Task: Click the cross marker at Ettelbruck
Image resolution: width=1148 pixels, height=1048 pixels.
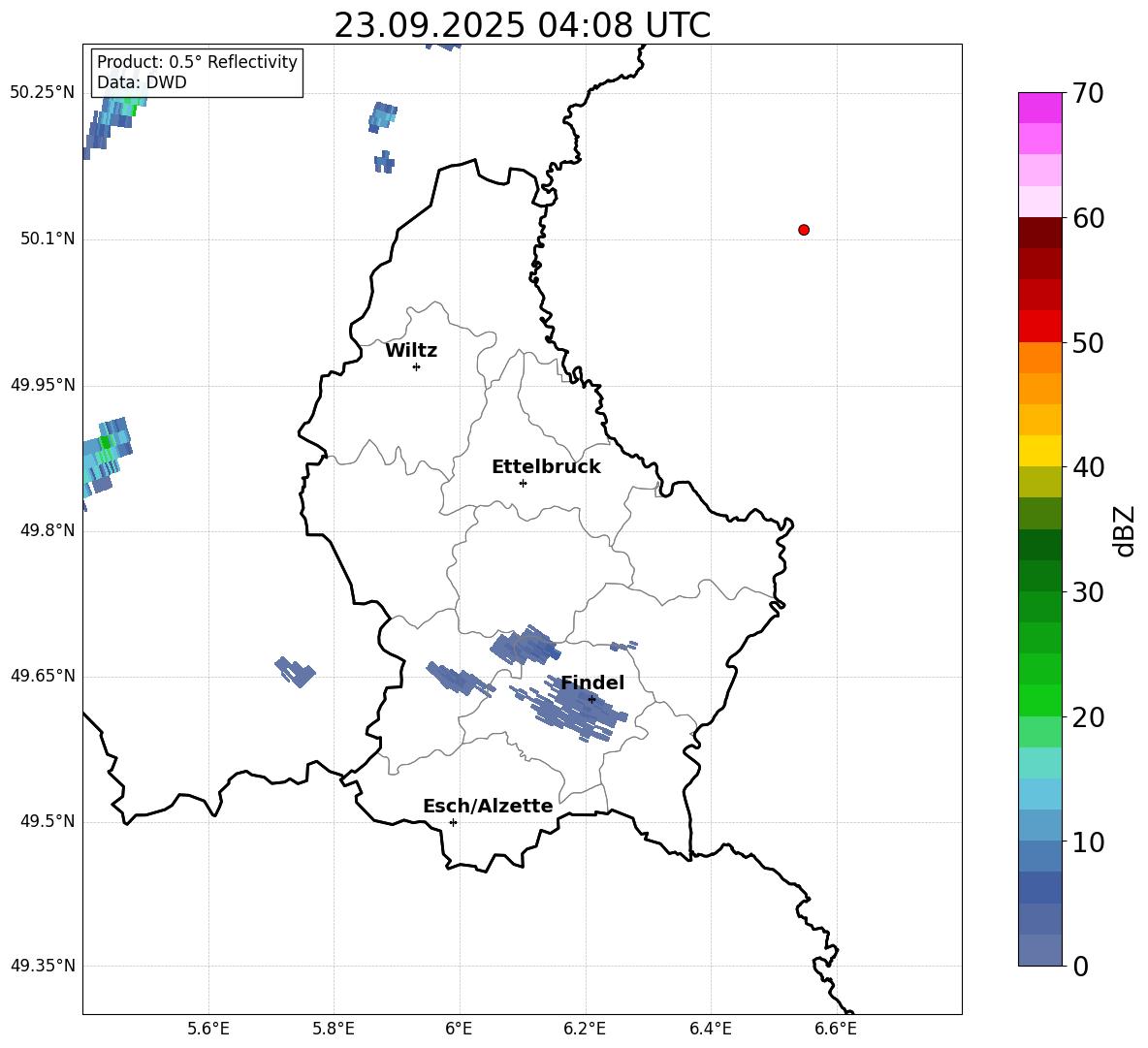Action: (x=523, y=483)
